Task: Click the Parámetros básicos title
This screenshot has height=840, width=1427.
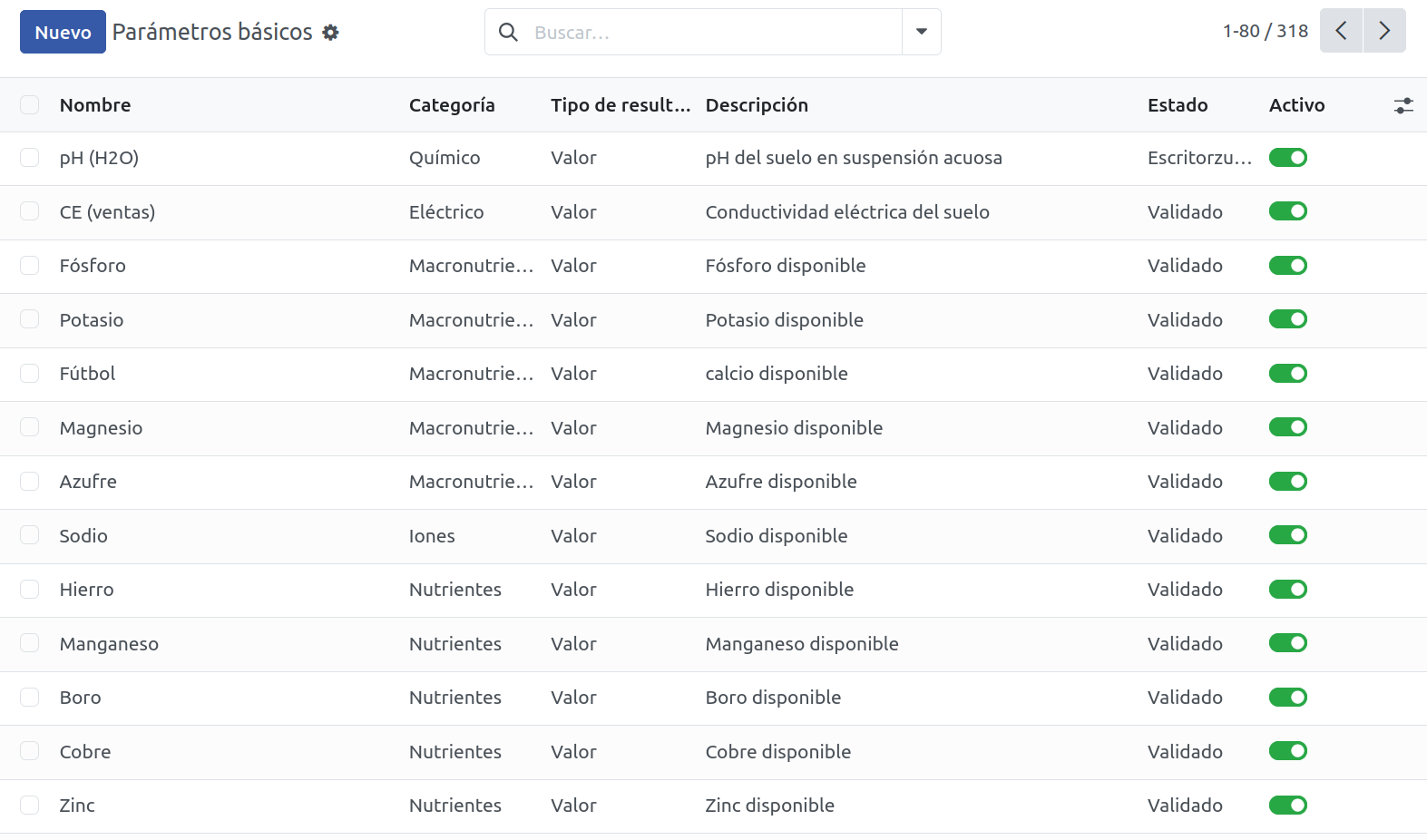Action: (212, 32)
